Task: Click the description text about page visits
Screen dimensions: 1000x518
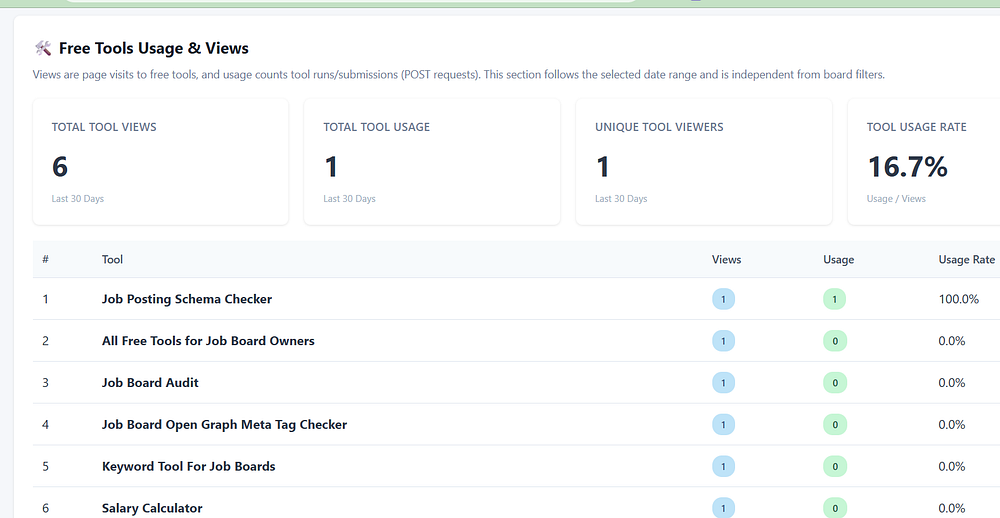Action: click(459, 75)
